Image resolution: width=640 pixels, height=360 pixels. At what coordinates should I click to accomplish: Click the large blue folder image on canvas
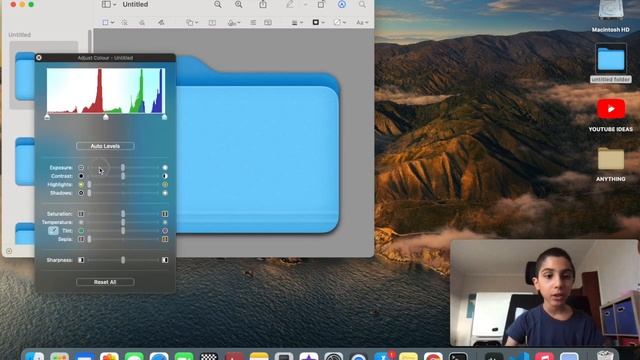[x=258, y=145]
